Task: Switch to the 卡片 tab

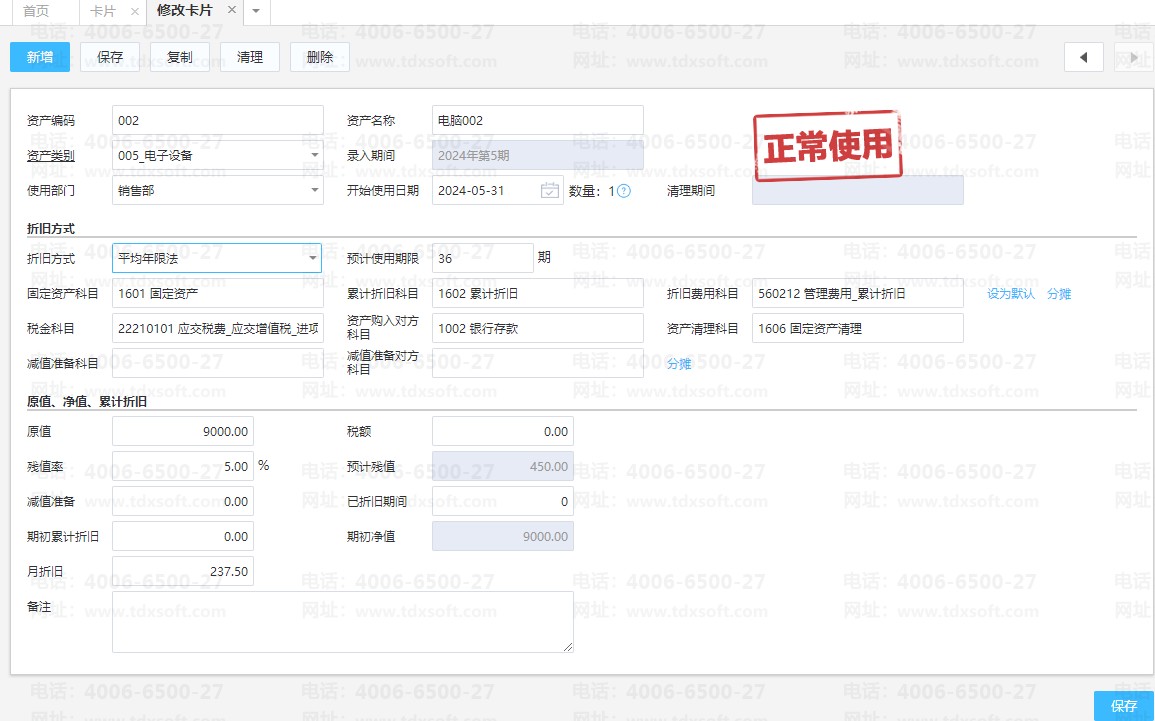Action: click(x=102, y=11)
